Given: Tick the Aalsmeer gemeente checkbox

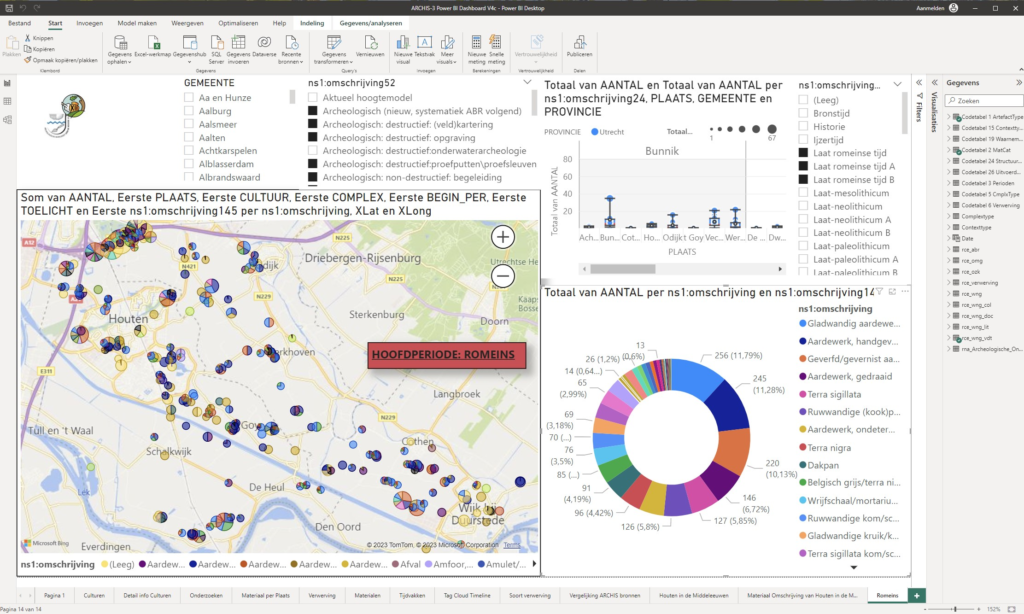Looking at the screenshot, I should [190, 124].
